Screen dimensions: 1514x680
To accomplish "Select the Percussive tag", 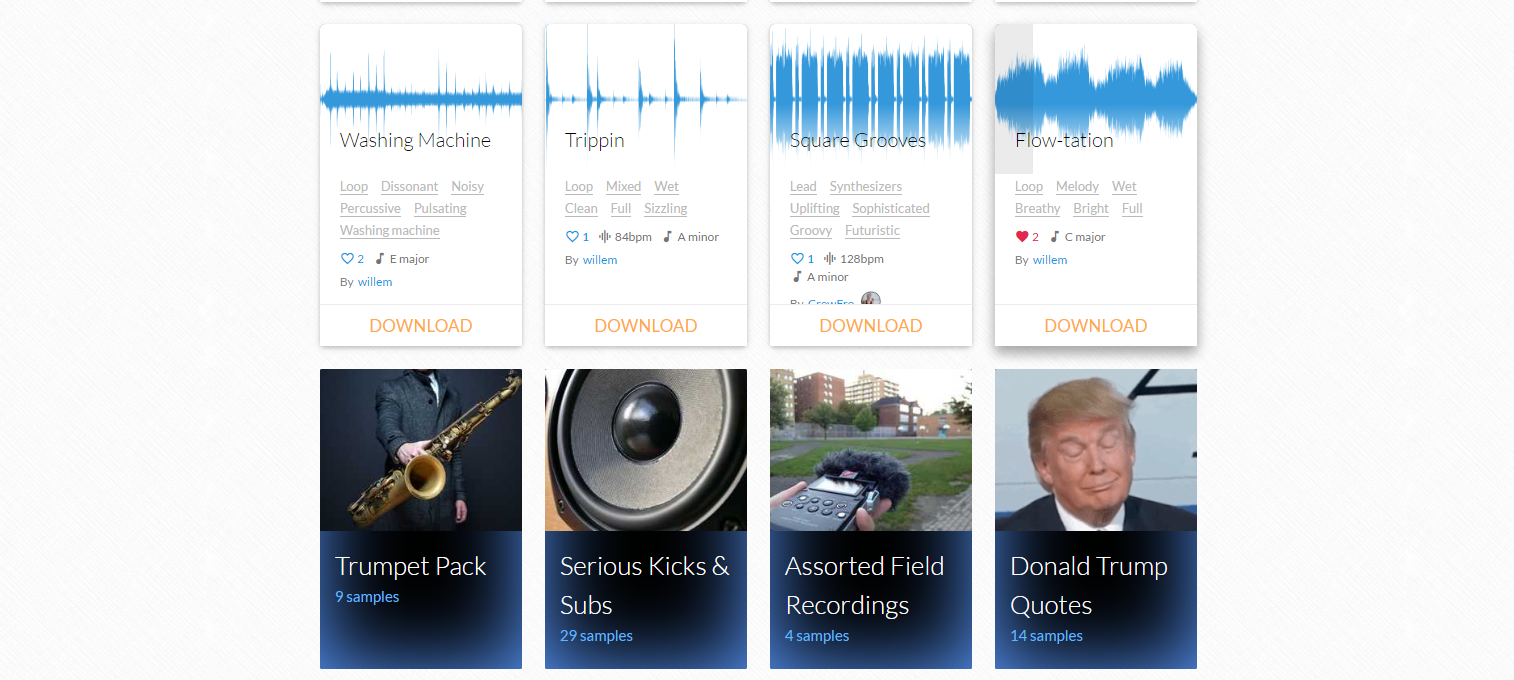I will pyautogui.click(x=370, y=209).
